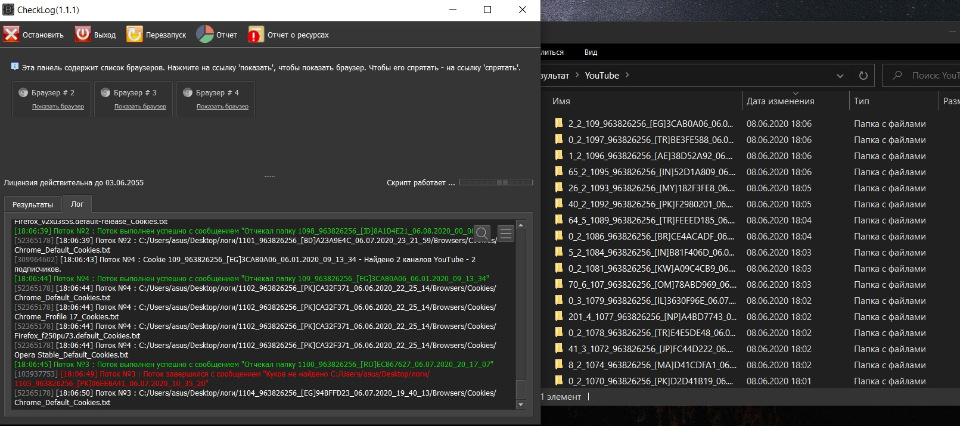960x426 pixels.
Task: Open Отчет о ресурсах warning icon
Action: [256, 34]
